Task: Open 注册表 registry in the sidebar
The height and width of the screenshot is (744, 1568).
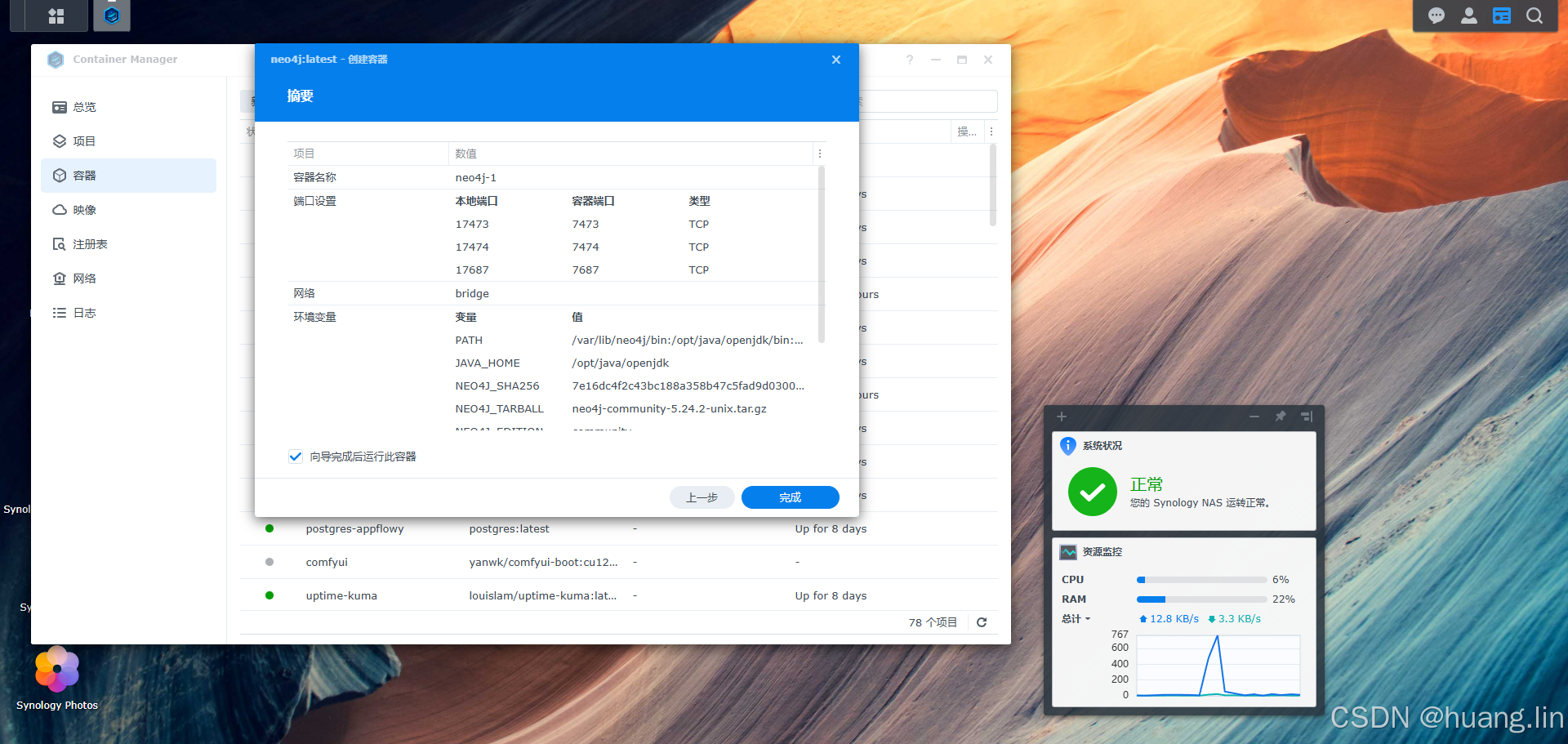Action: [128, 244]
